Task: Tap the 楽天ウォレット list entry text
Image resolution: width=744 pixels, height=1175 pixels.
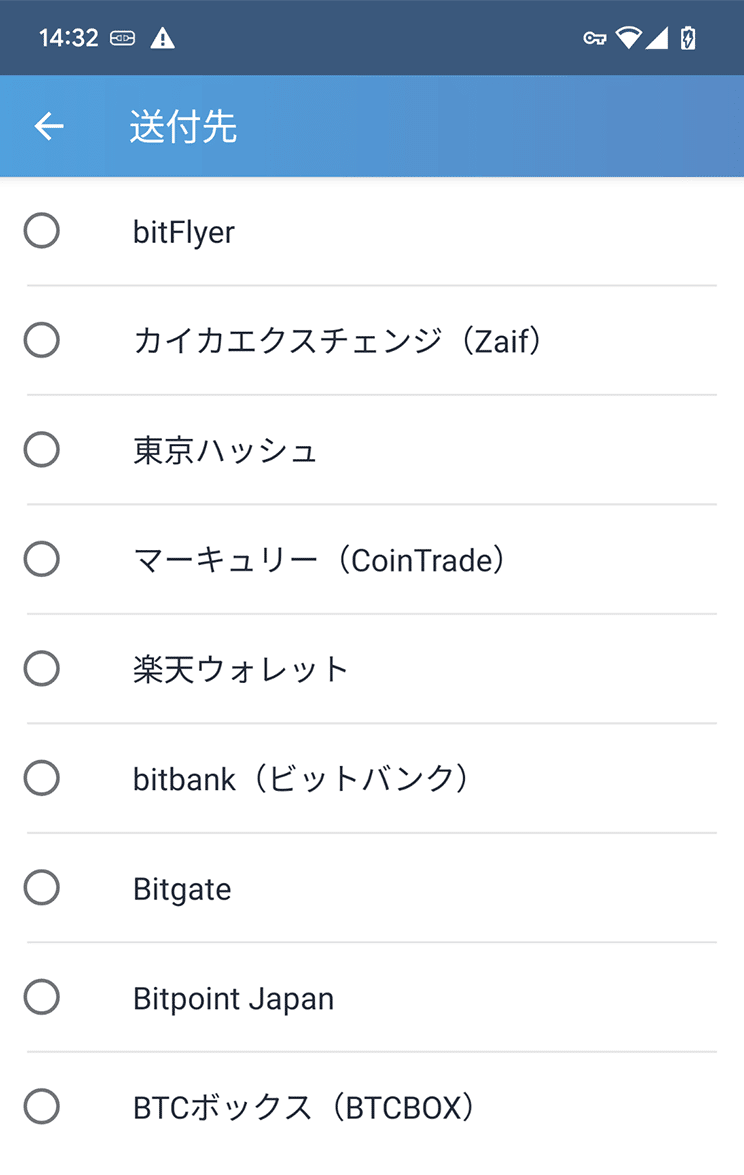Action: pos(240,669)
